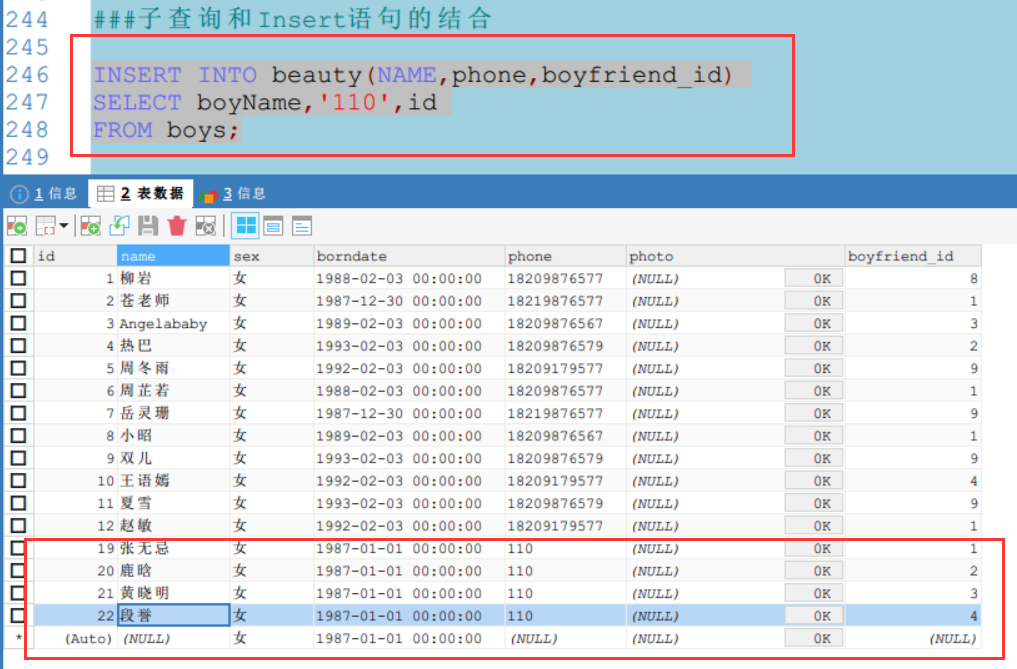Select the name cell 鹿晗
Viewport: 1017px width, 669px height.
click(173, 571)
